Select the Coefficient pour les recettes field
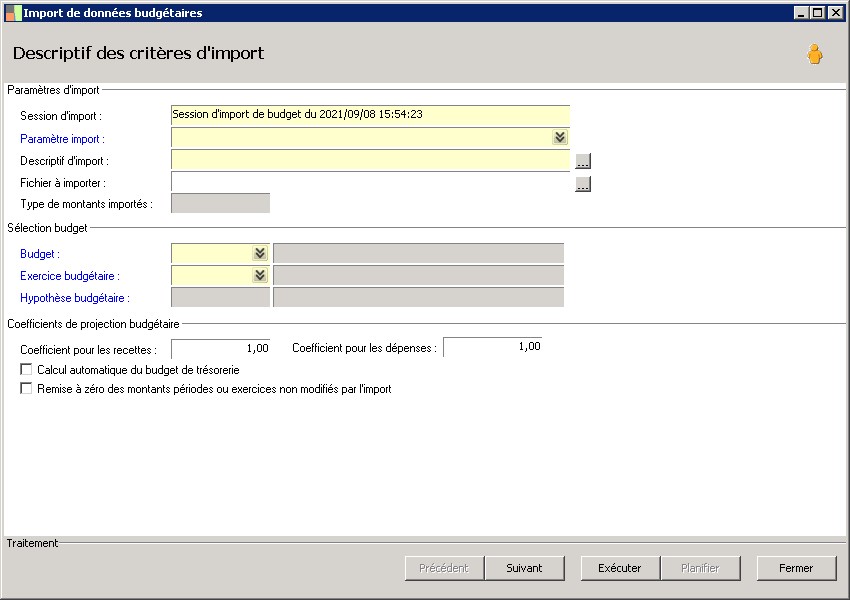Image resolution: width=850 pixels, height=600 pixels. [x=221, y=348]
